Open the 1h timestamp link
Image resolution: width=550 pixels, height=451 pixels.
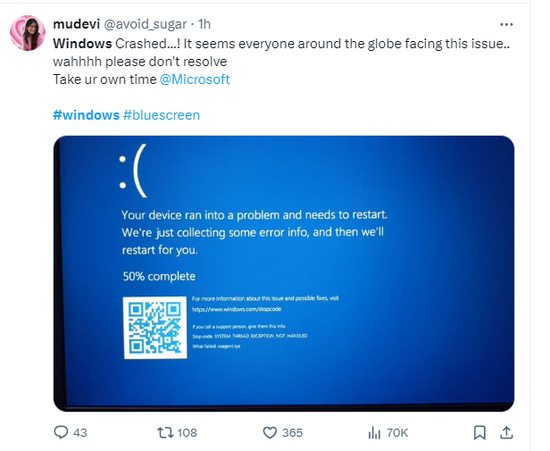[x=204, y=24]
